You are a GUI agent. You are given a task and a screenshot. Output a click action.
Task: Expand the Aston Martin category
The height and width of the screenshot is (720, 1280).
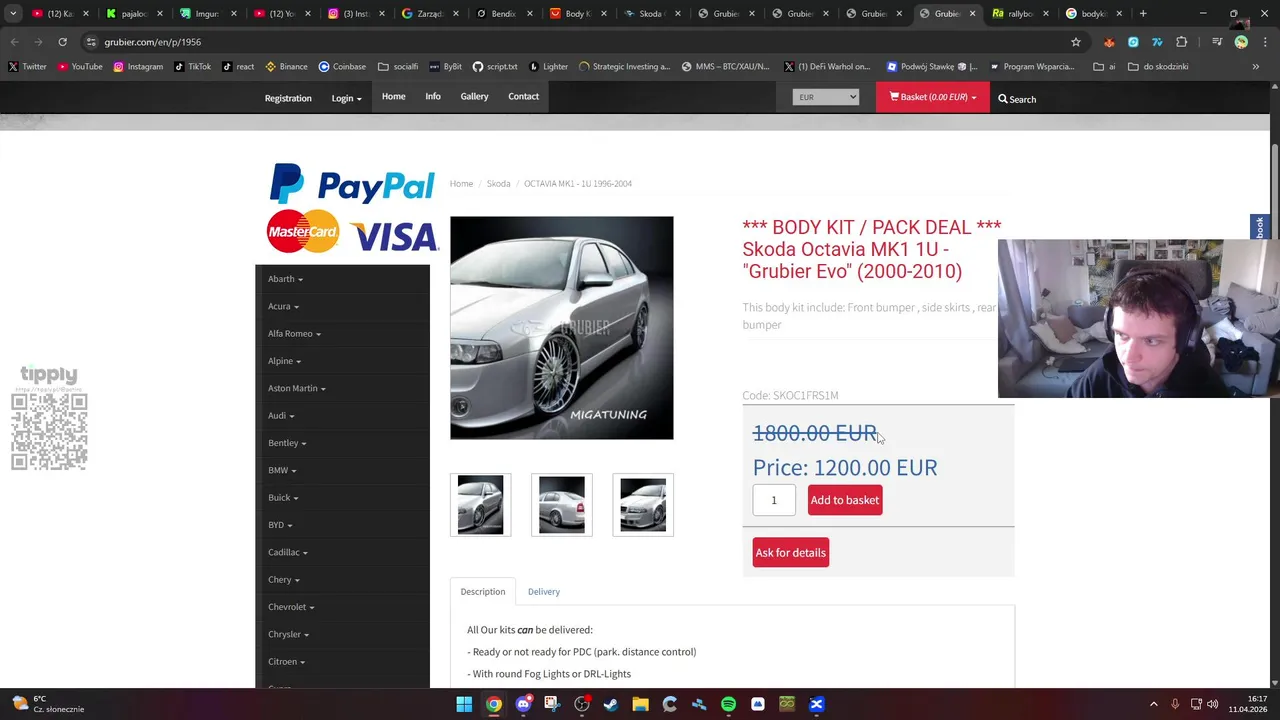296,388
